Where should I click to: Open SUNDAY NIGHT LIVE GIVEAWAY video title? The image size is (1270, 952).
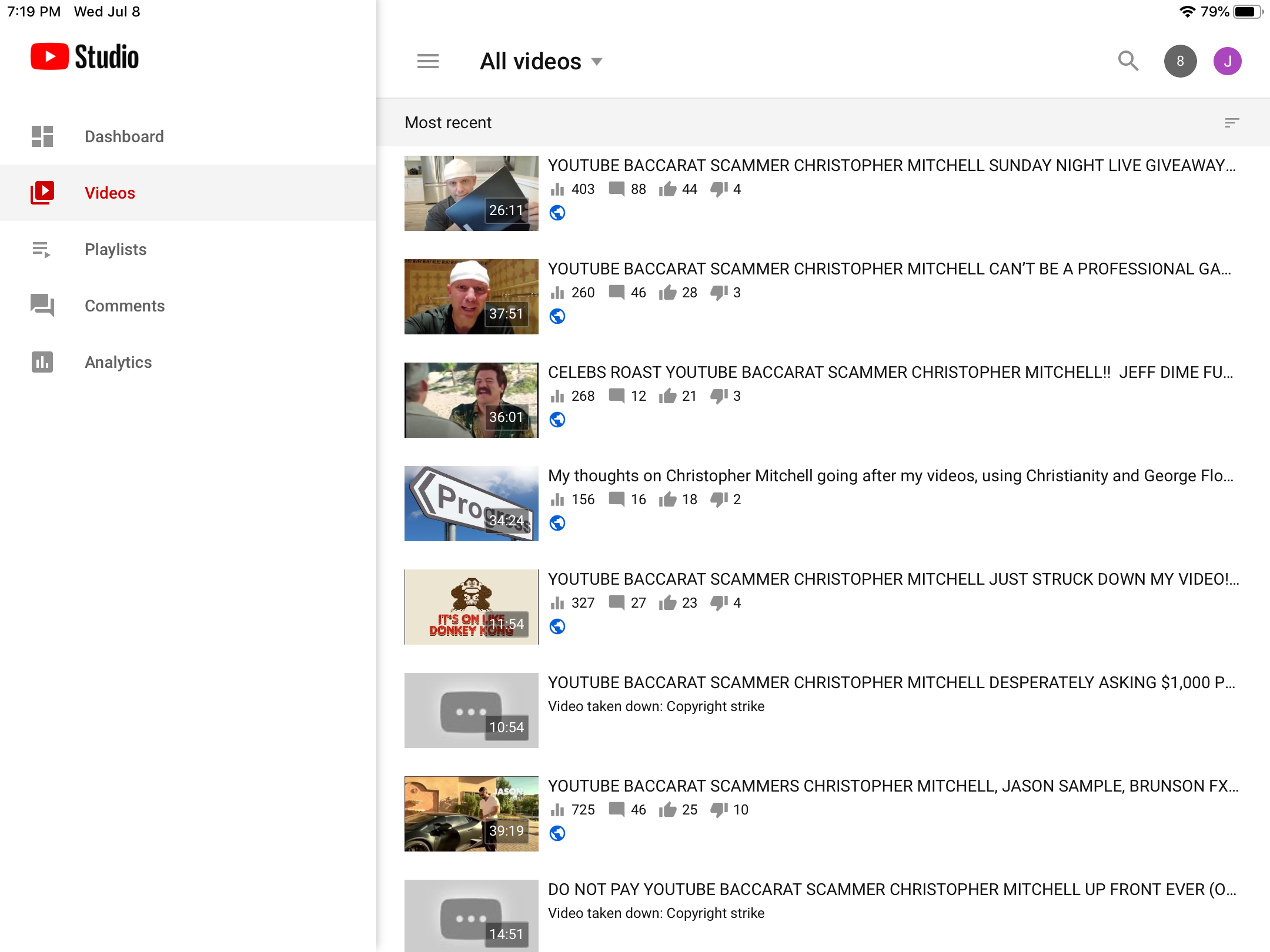click(x=892, y=166)
